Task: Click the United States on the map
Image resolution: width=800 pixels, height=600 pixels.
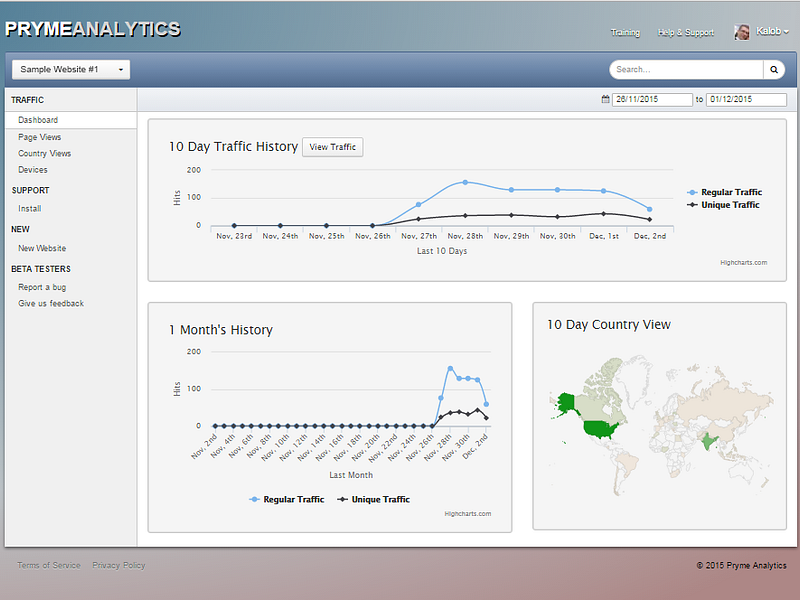Action: 599,430
